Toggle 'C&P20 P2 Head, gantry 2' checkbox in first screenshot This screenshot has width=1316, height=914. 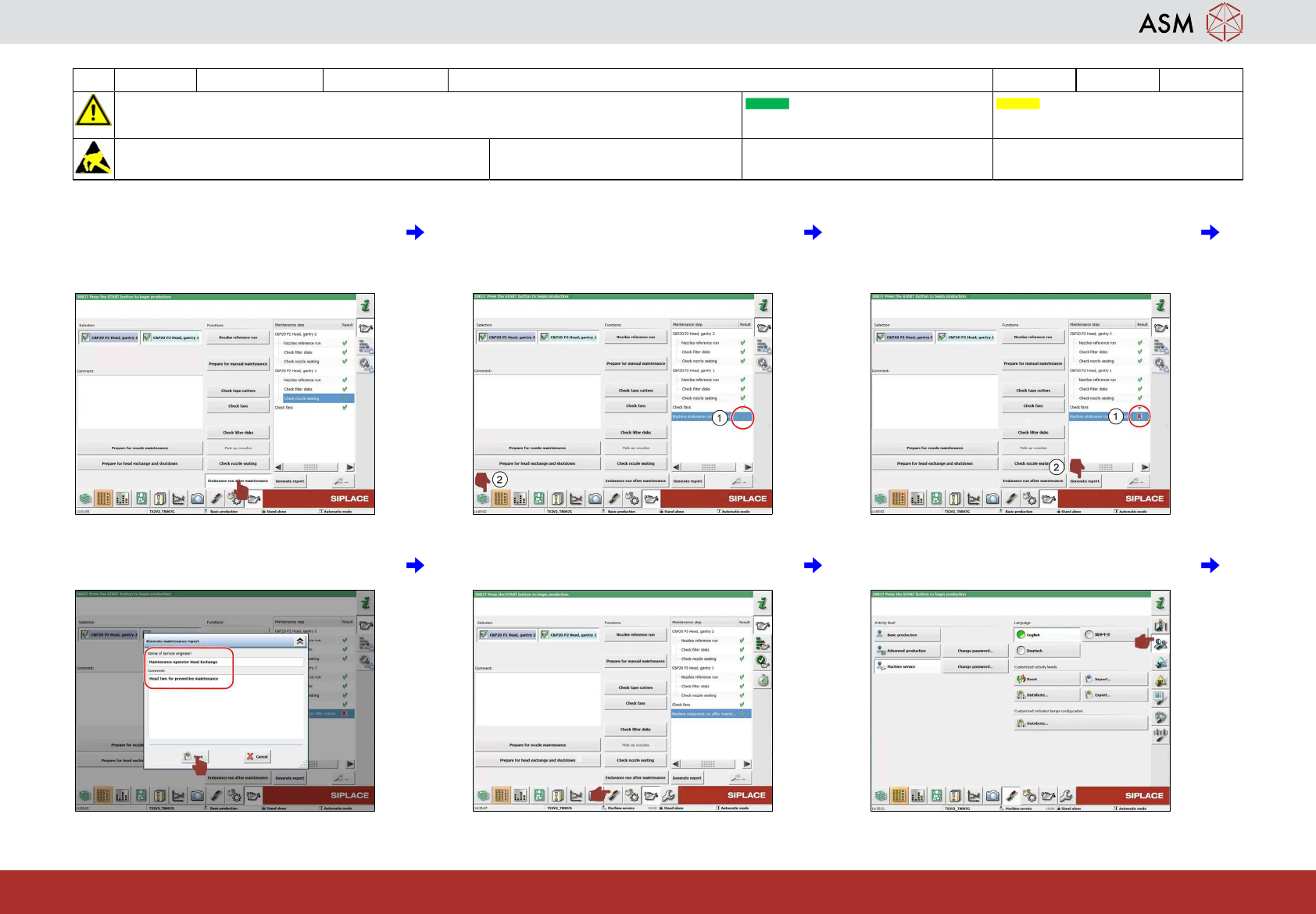86,337
